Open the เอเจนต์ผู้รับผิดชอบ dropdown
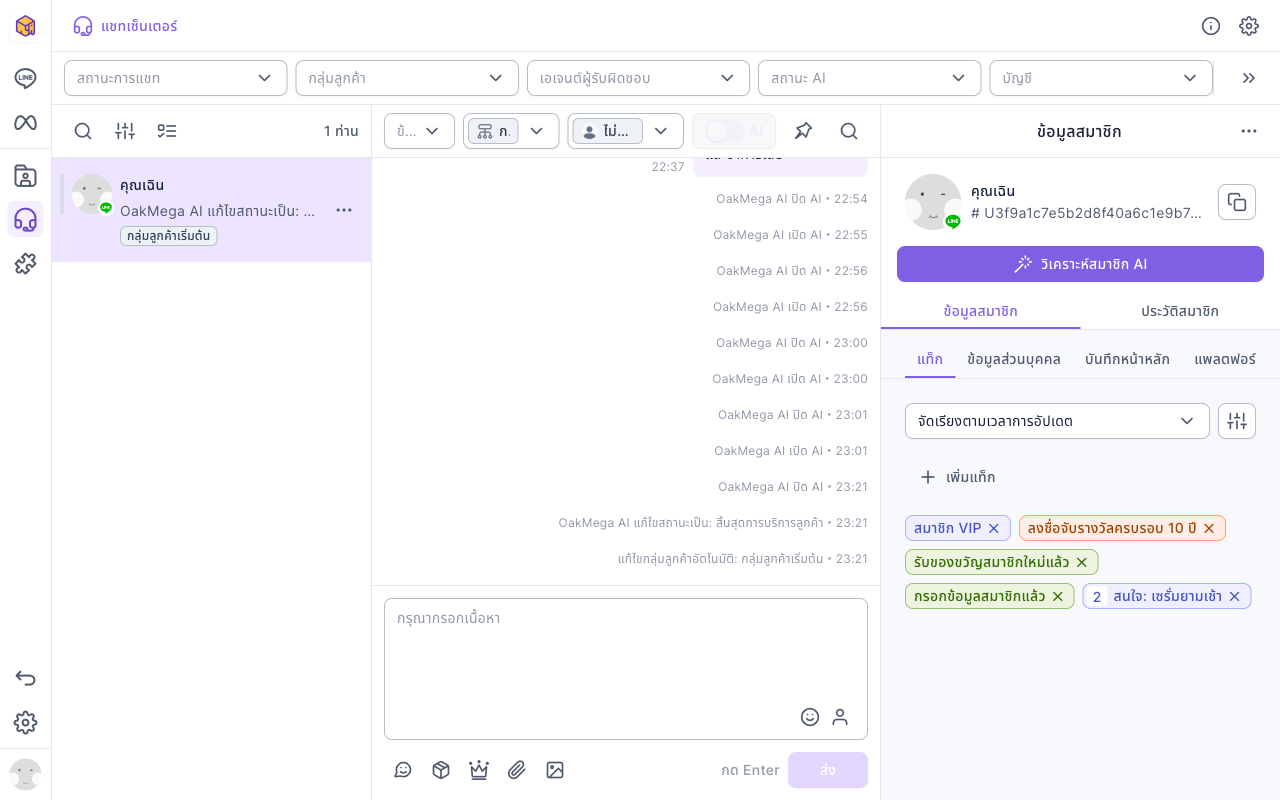Image resolution: width=1280 pixels, height=800 pixels. click(638, 78)
